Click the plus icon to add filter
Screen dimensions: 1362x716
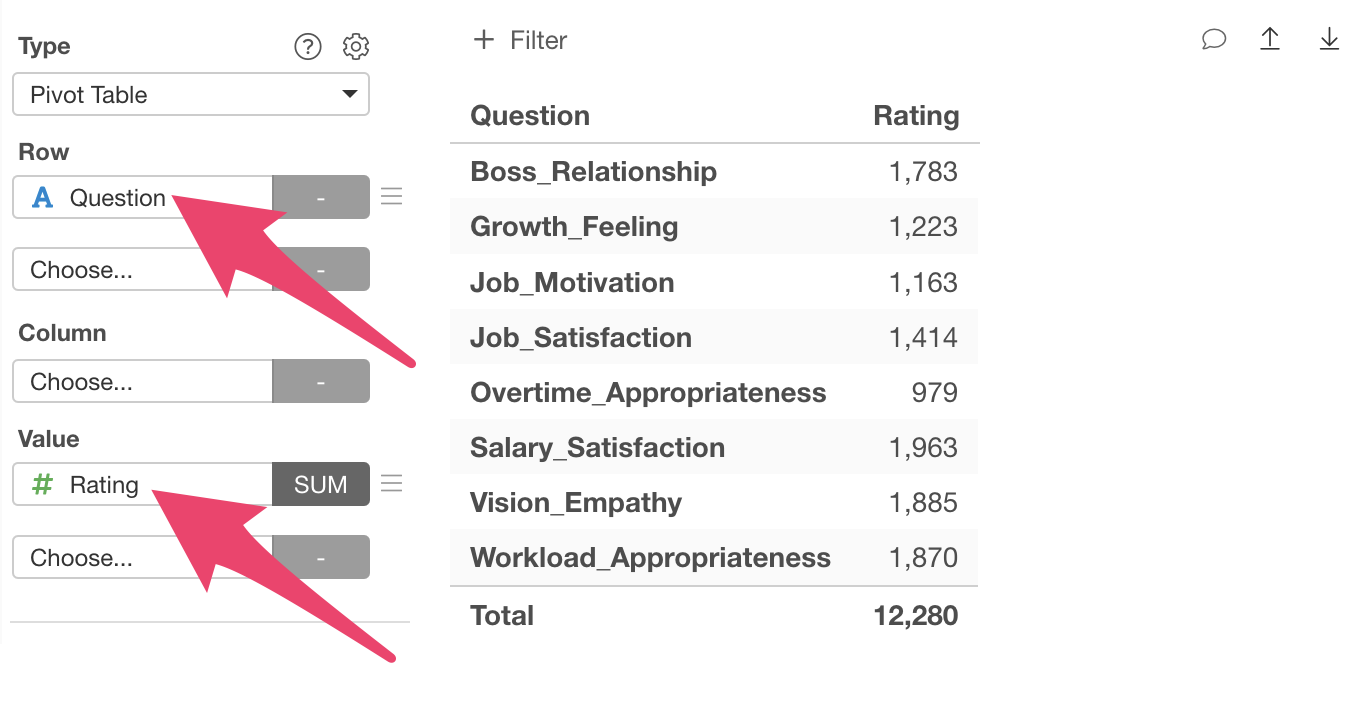(x=484, y=40)
